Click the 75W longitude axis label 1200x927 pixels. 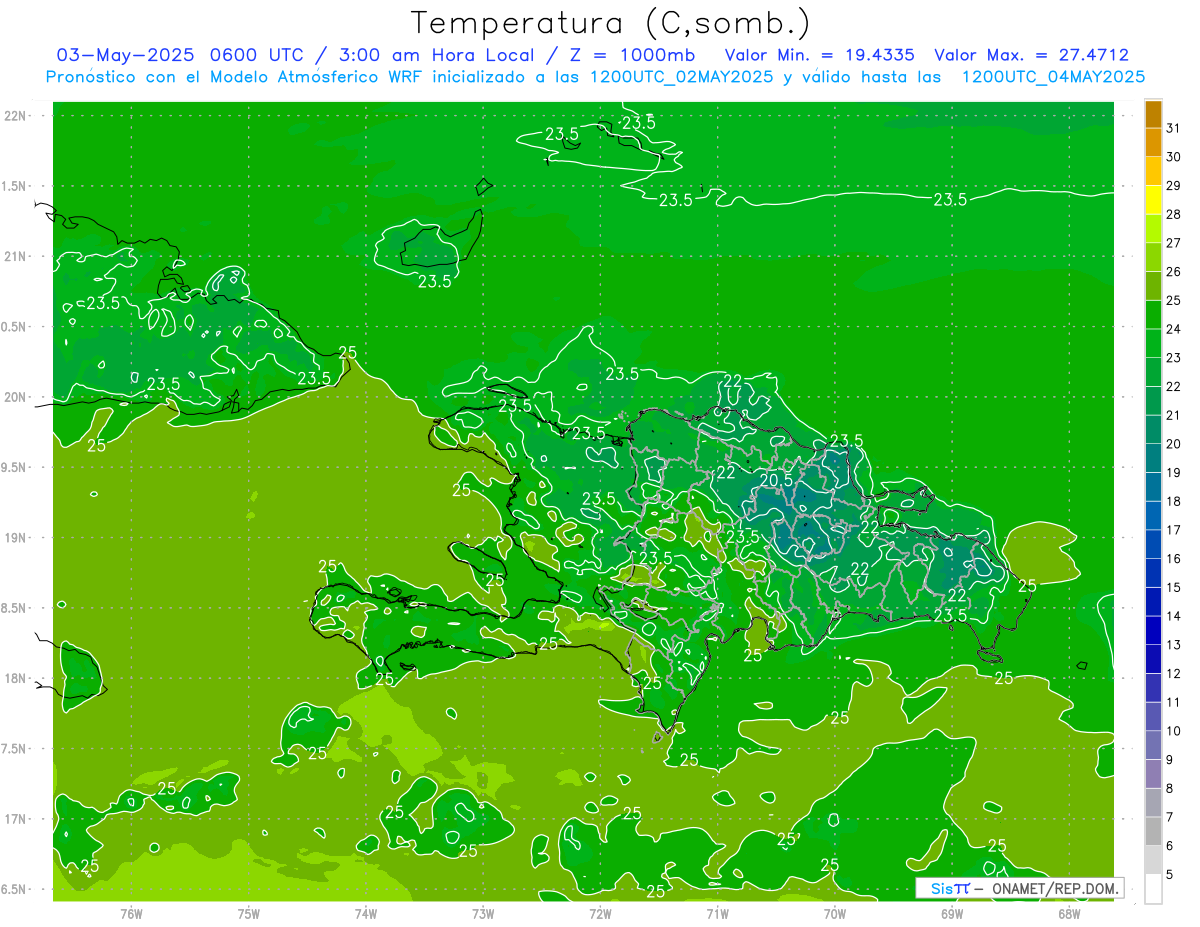(x=248, y=913)
